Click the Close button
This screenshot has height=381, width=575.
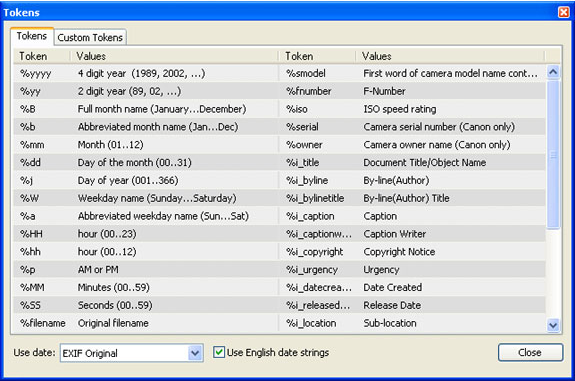pyautogui.click(x=530, y=352)
